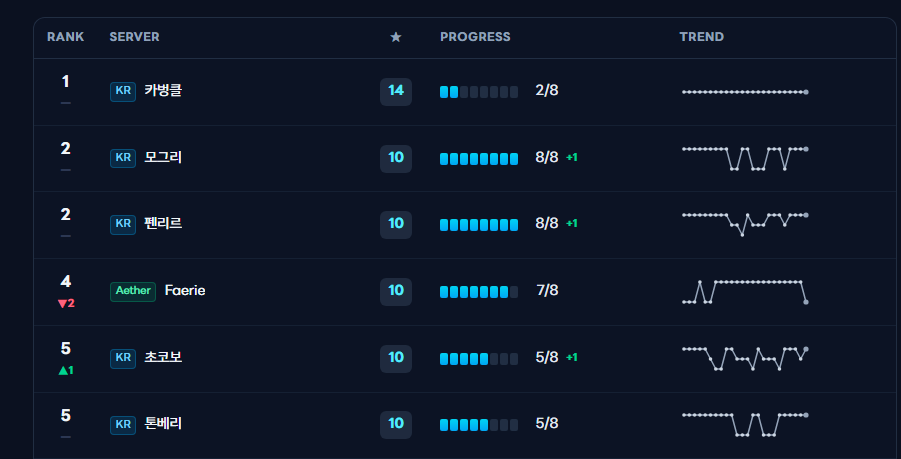This screenshot has height=459, width=901.
Task: Click the star column header icon
Action: coord(396,37)
